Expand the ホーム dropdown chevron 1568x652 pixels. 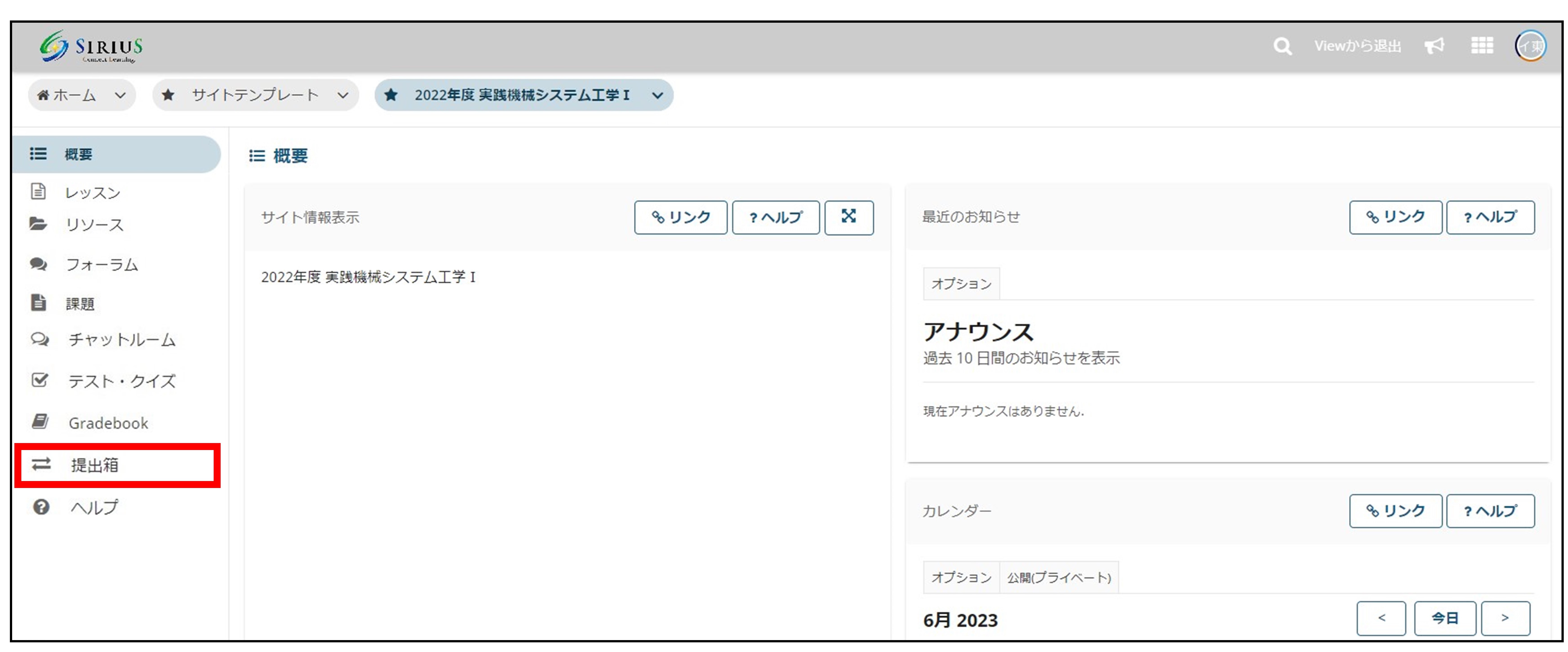coord(120,95)
